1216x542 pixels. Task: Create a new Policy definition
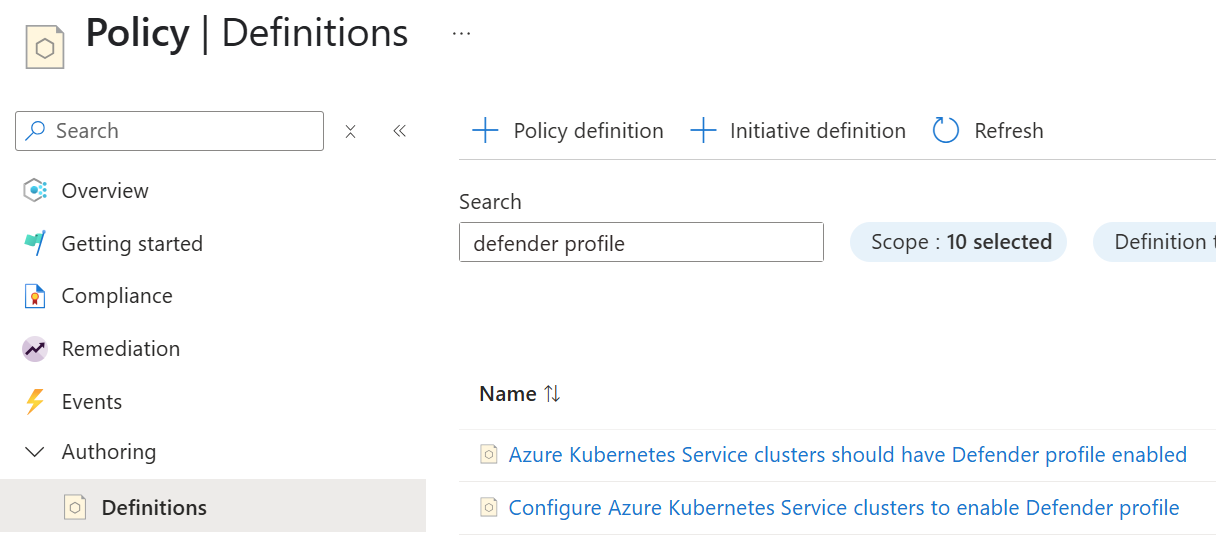tap(568, 131)
